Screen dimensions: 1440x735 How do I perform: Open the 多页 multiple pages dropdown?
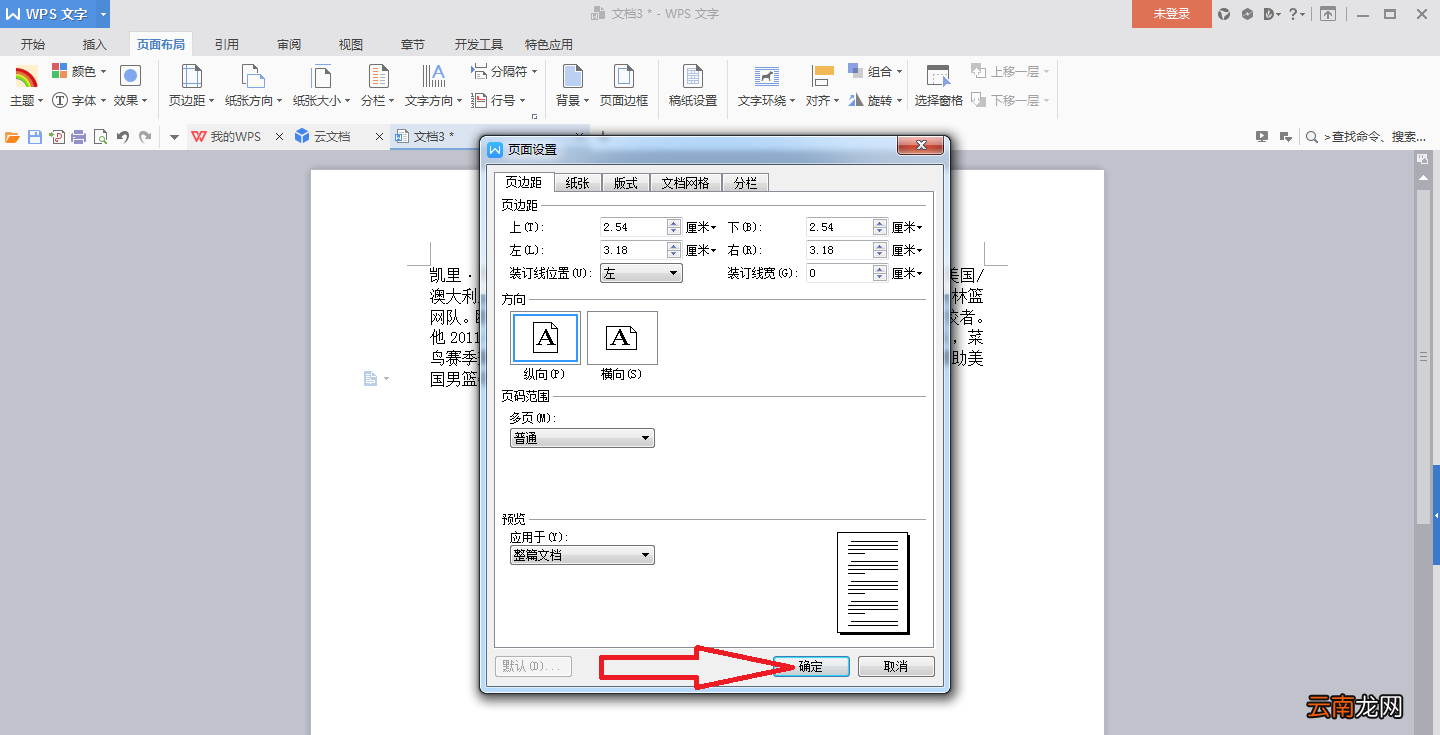(582, 438)
